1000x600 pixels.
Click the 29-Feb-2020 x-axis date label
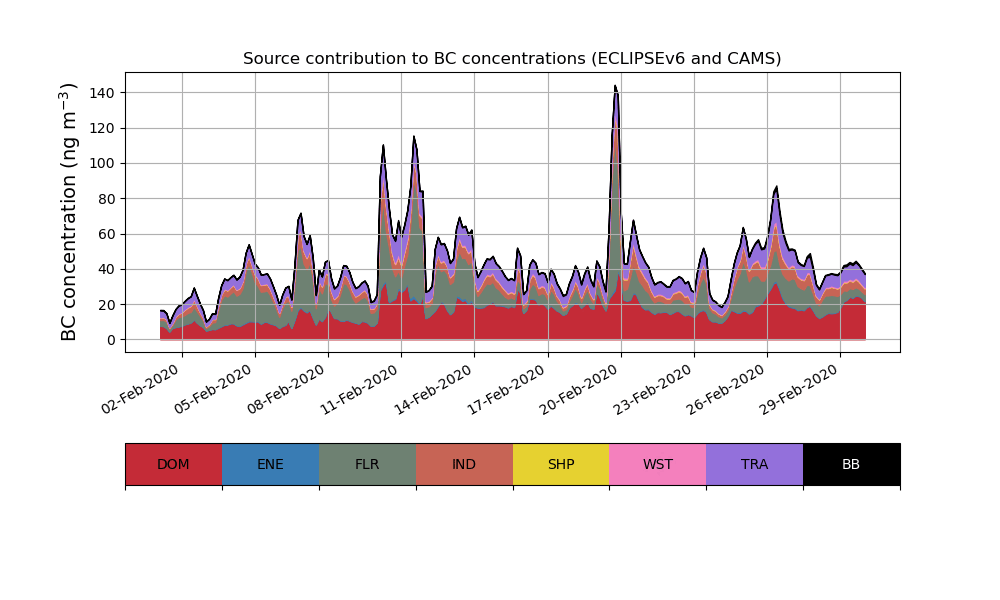coord(800,388)
